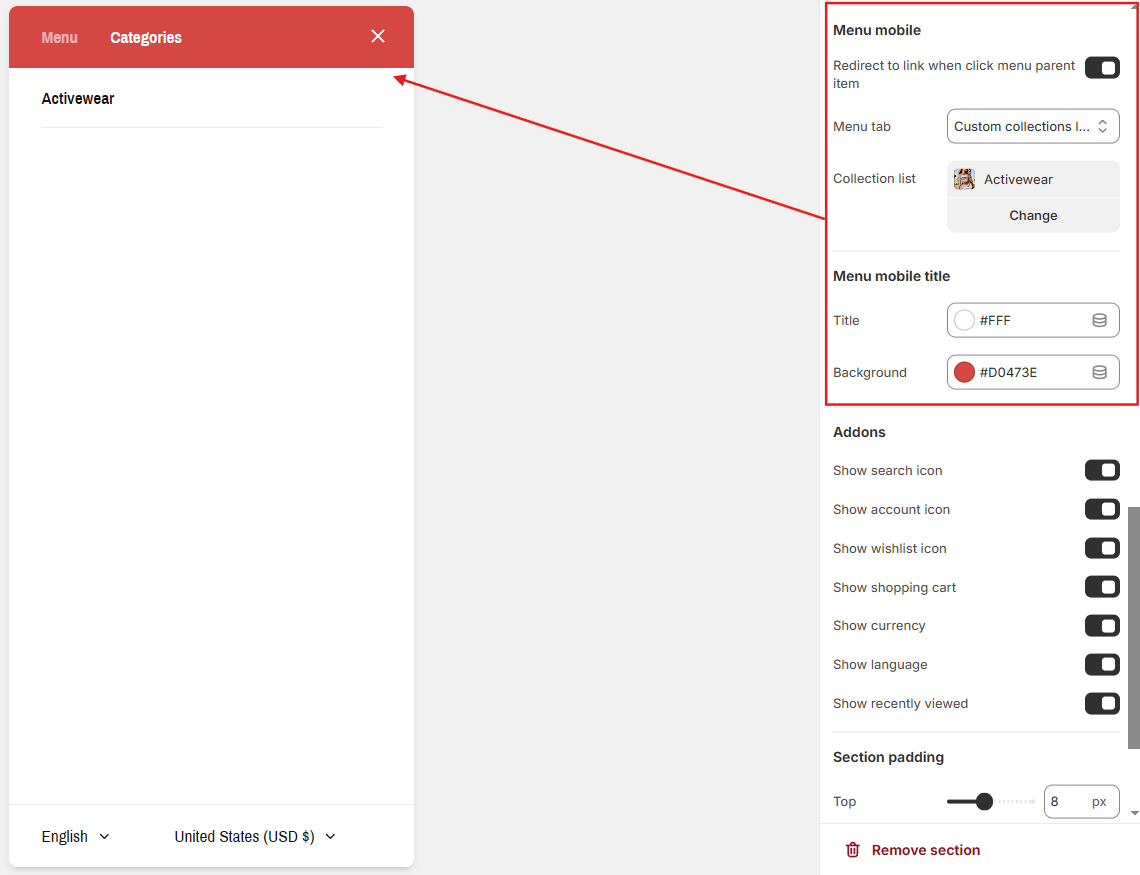1140x875 pixels.
Task: Open the Activewear category link
Action: pos(78,99)
